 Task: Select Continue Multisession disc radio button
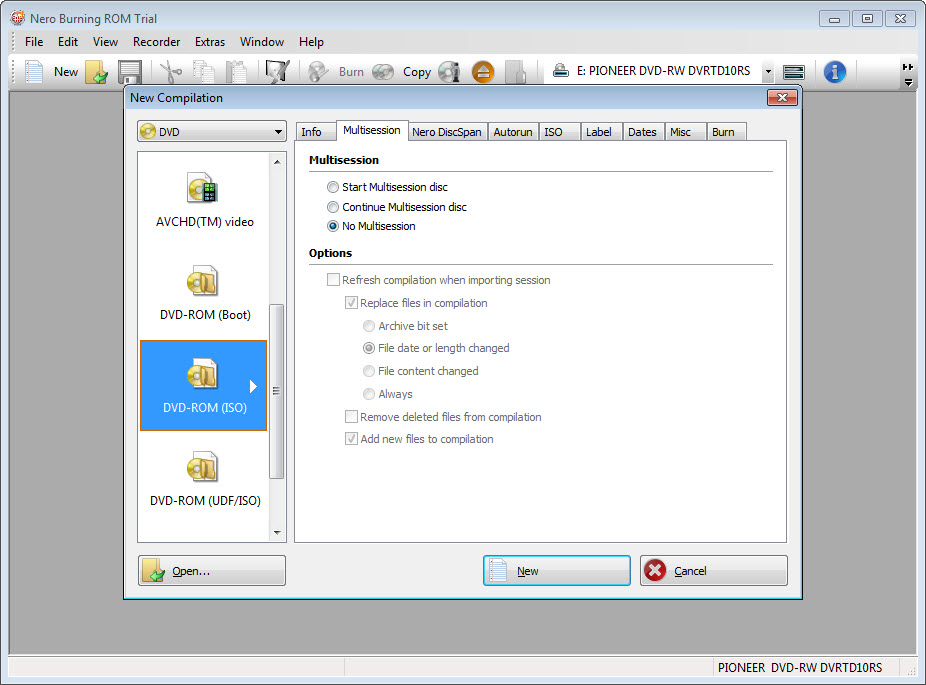tap(333, 207)
